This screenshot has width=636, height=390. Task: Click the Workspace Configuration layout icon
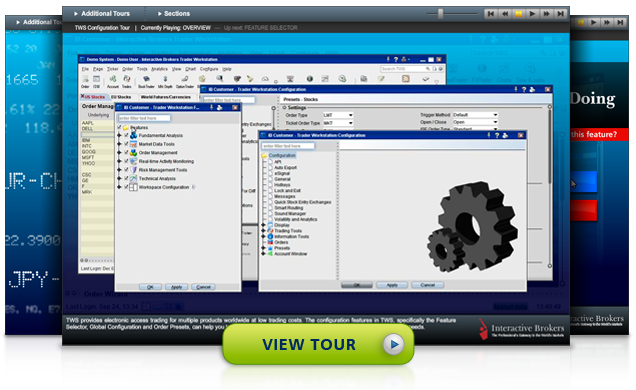[133, 187]
